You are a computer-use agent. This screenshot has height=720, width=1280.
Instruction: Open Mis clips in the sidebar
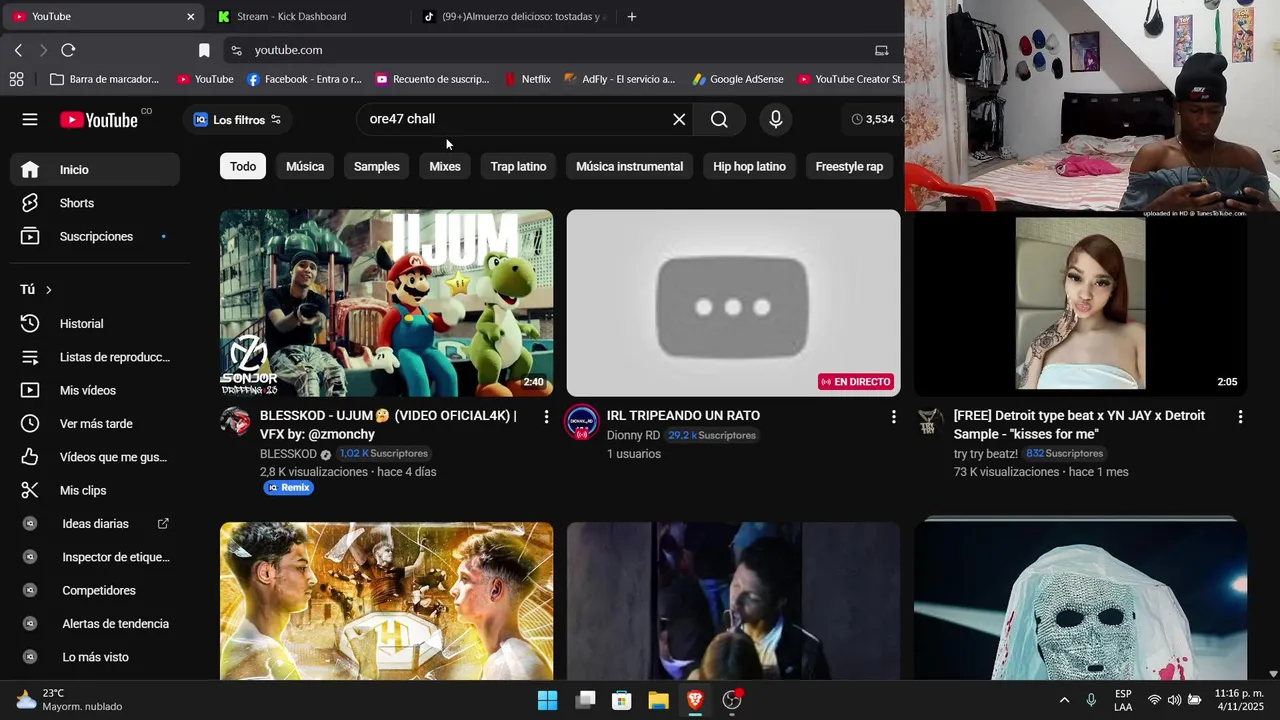[95, 490]
